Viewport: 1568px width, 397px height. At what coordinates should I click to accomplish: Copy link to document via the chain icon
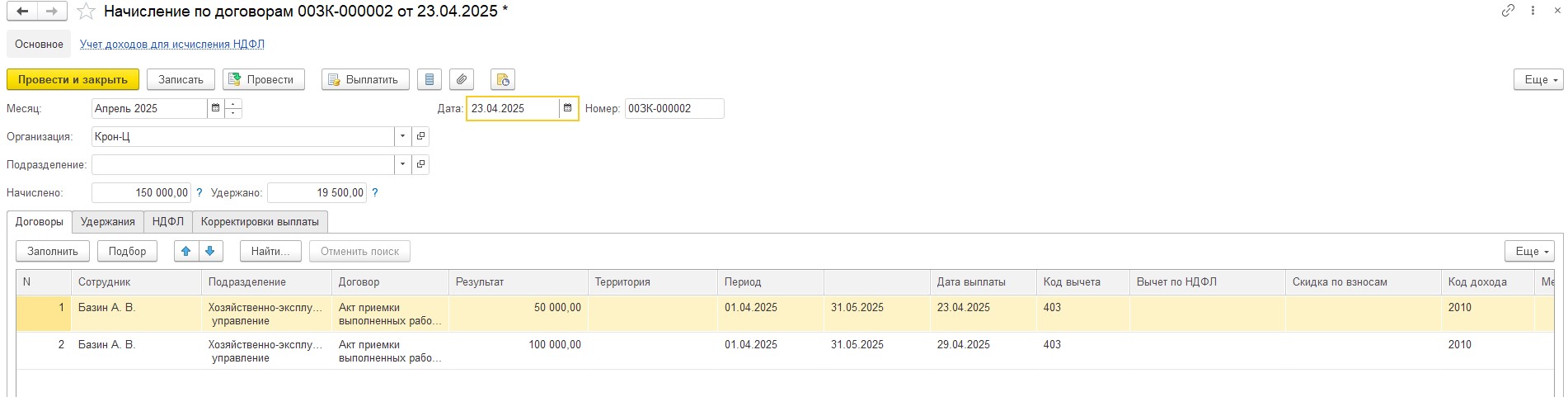1508,12
